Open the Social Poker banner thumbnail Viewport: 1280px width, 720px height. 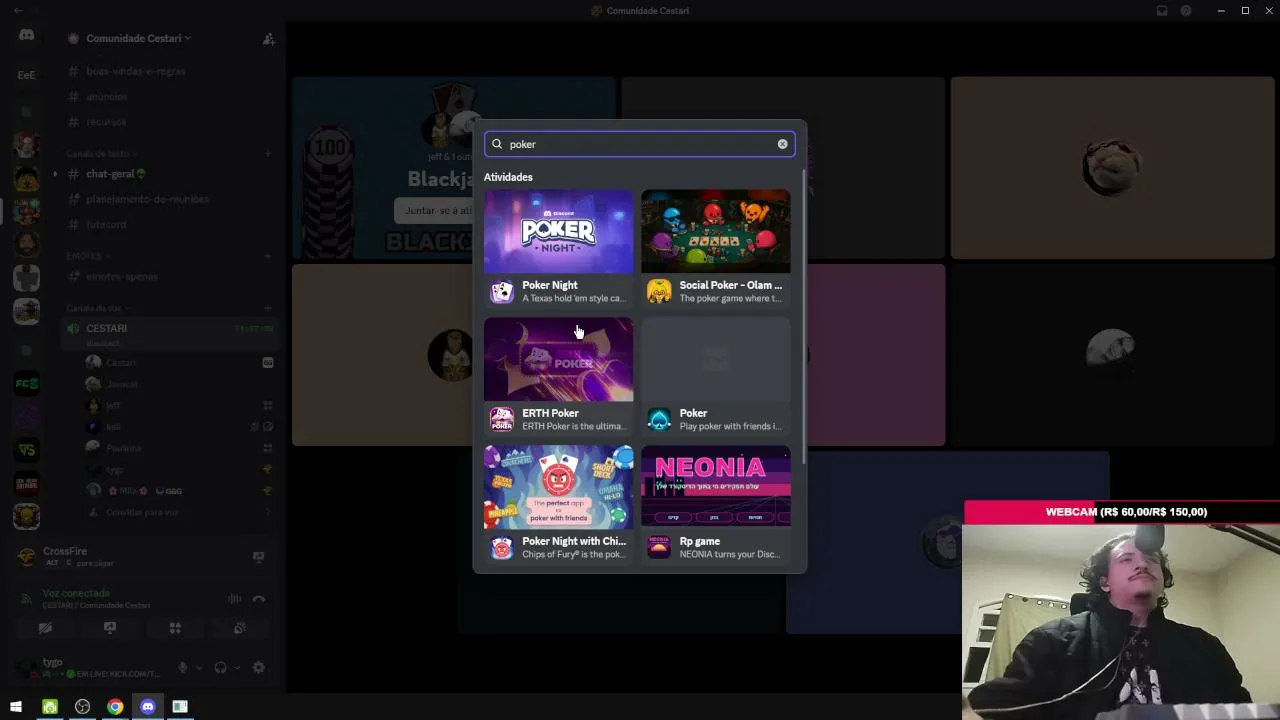coord(716,231)
